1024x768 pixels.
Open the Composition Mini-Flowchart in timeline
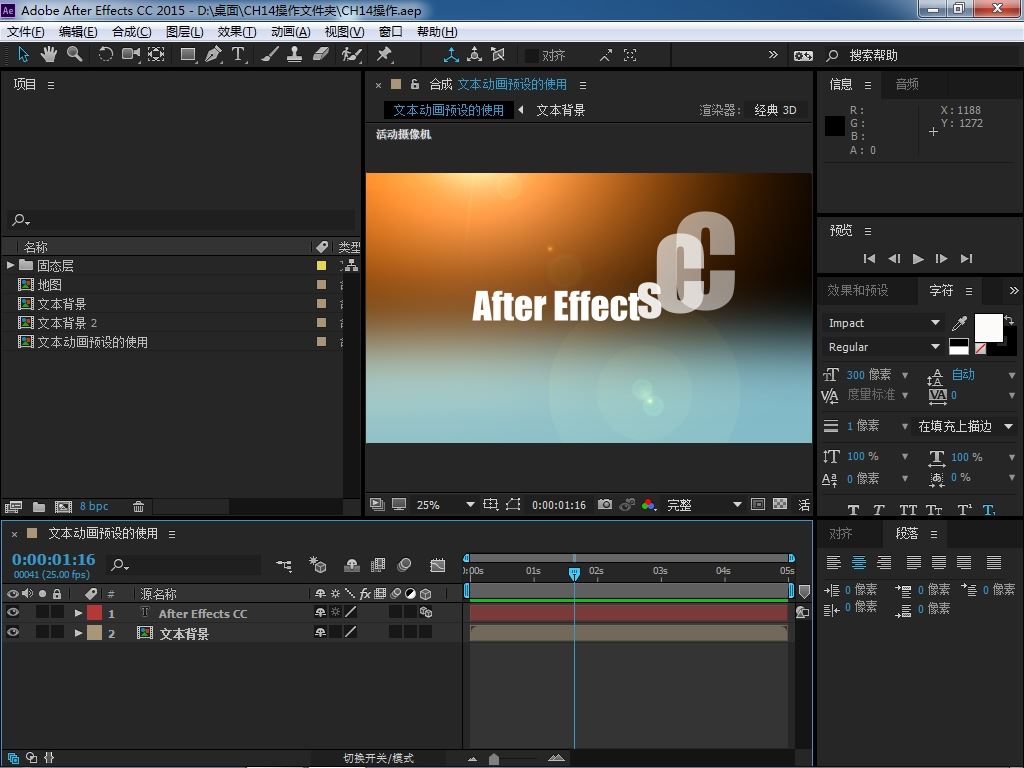tap(284, 565)
